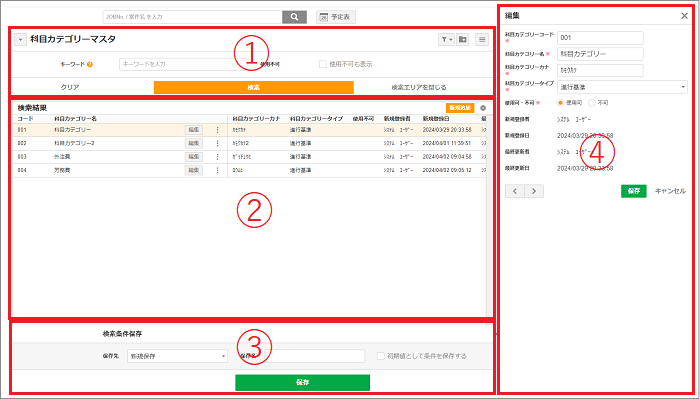The width and height of the screenshot is (700, 399).
Task: Click the orange help icon beside キーワード
Action: pos(90,64)
